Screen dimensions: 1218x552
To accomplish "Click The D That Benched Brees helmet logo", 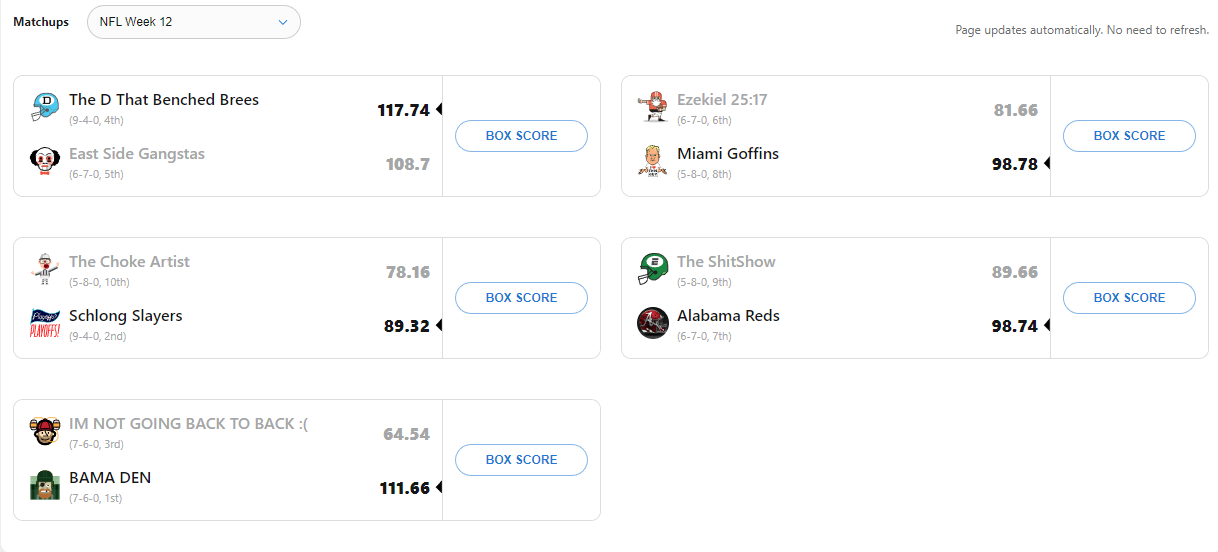I will click(45, 106).
